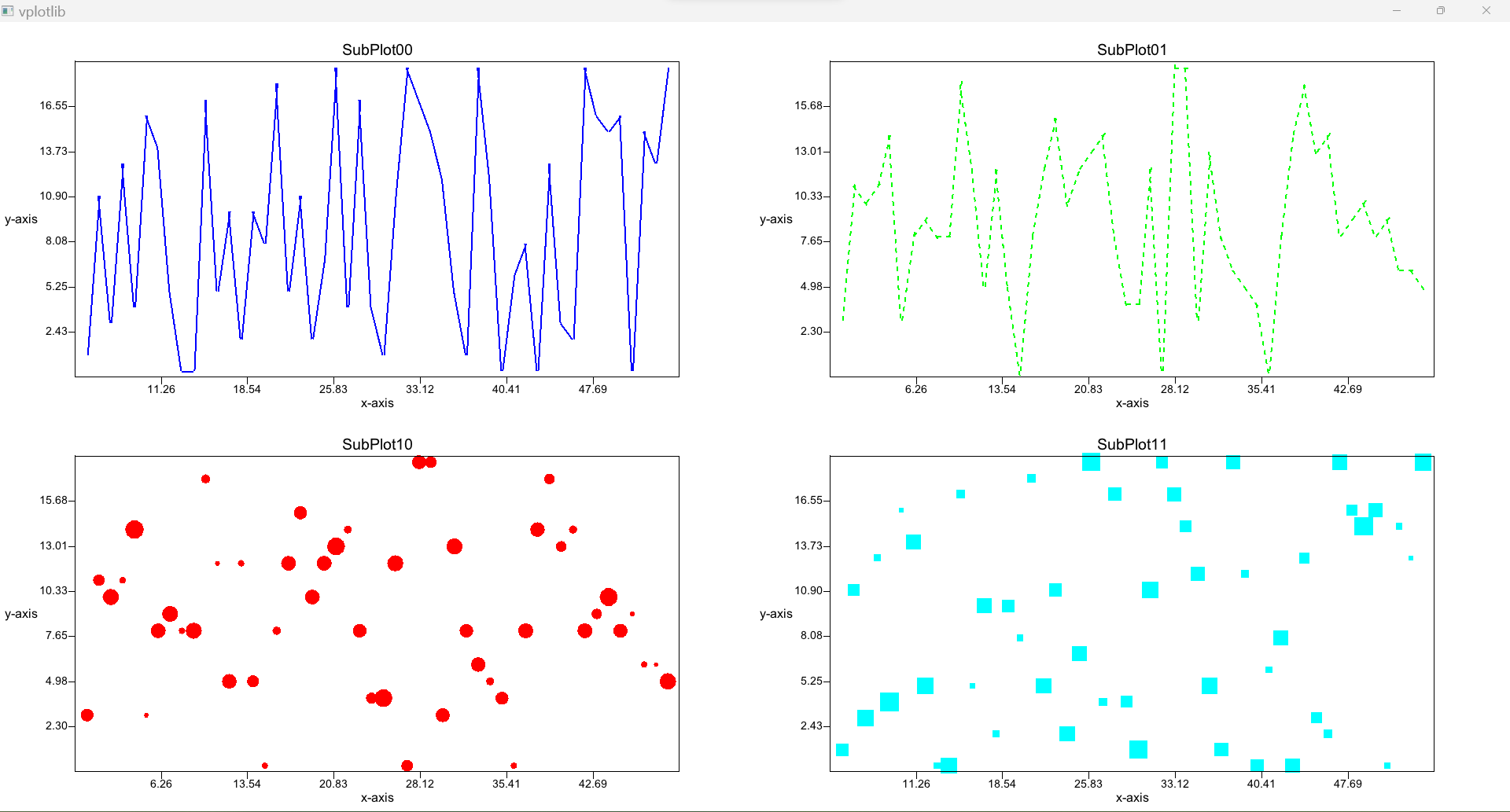
Task: Click the SubPlot10 chart title
Action: 377,444
